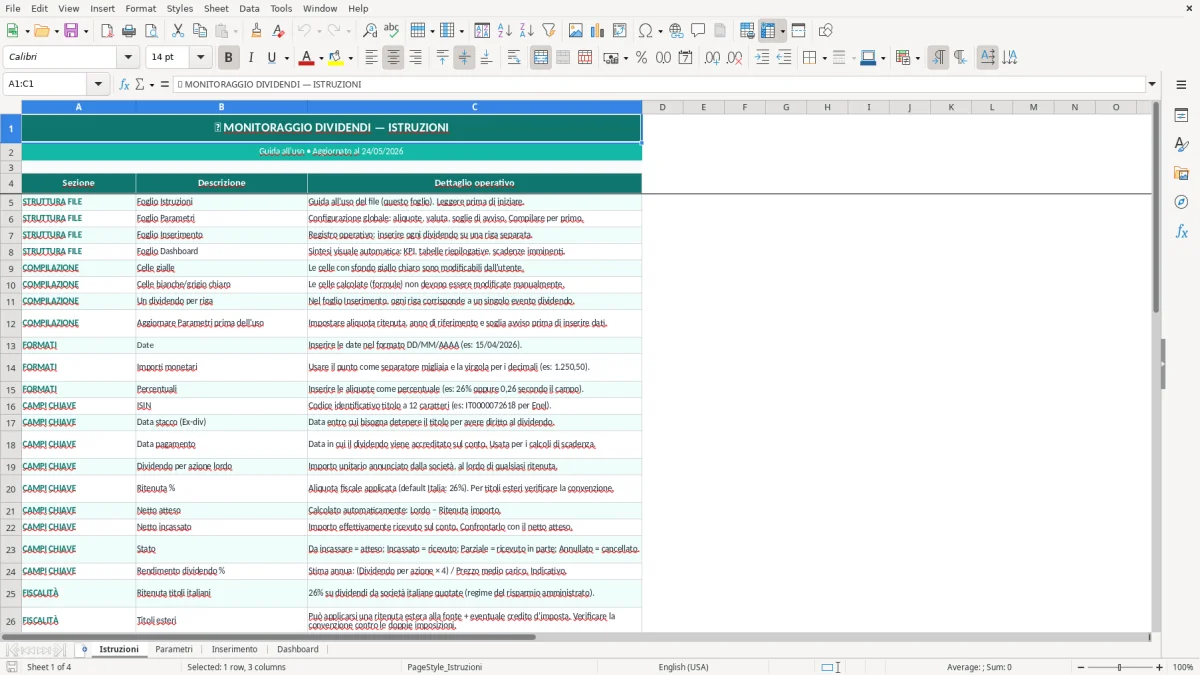Toggle wrap text
The width and height of the screenshot is (1200, 675).
514,58
